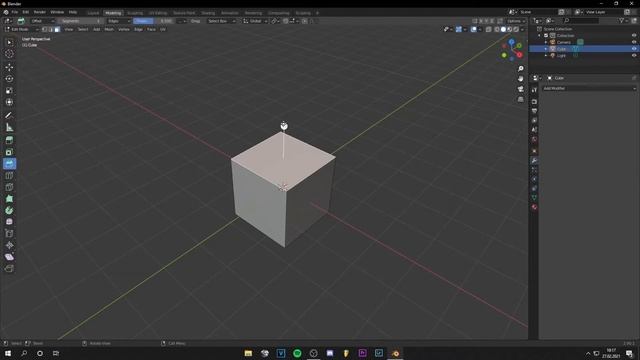Open the Edit Mode dropdown

point(22,29)
